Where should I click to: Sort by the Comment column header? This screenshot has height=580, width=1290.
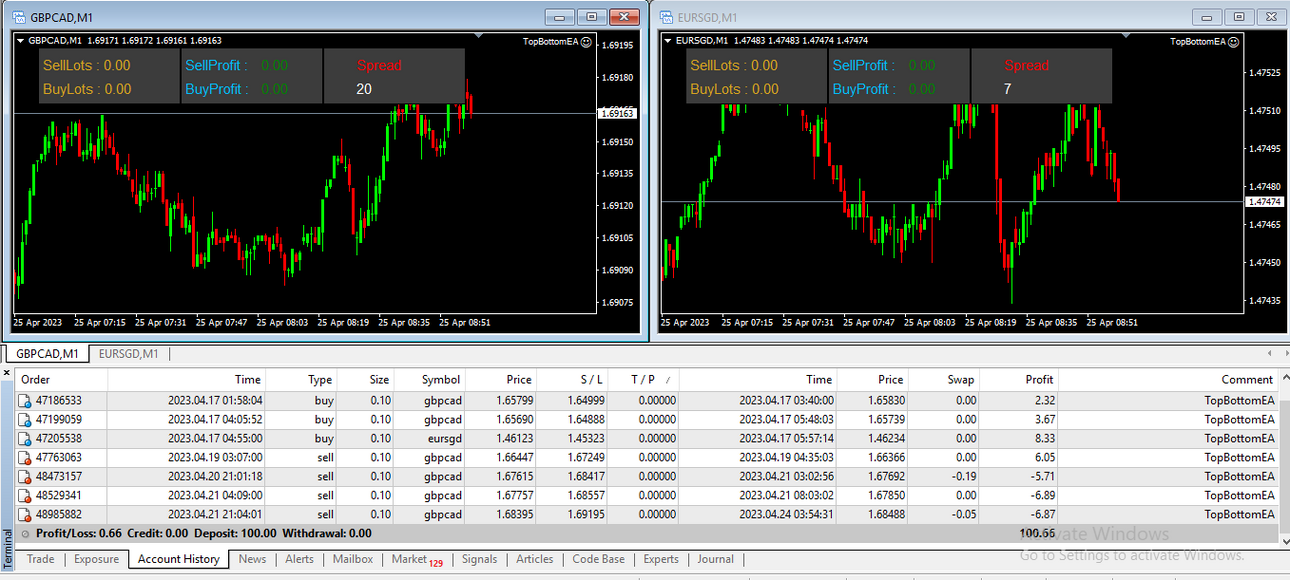click(x=1168, y=380)
